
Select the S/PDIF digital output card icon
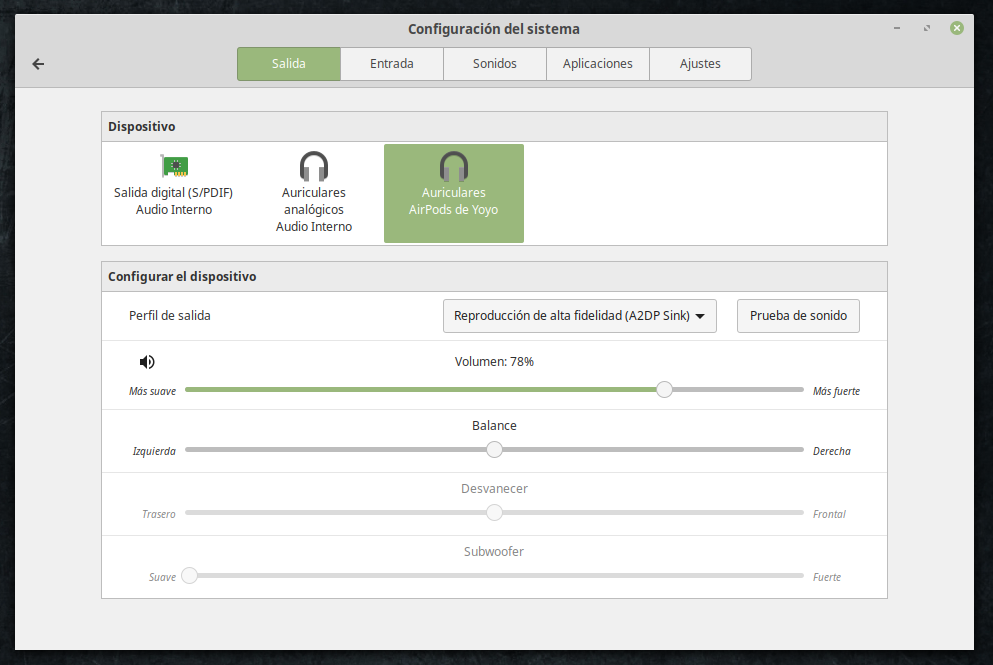click(x=174, y=166)
